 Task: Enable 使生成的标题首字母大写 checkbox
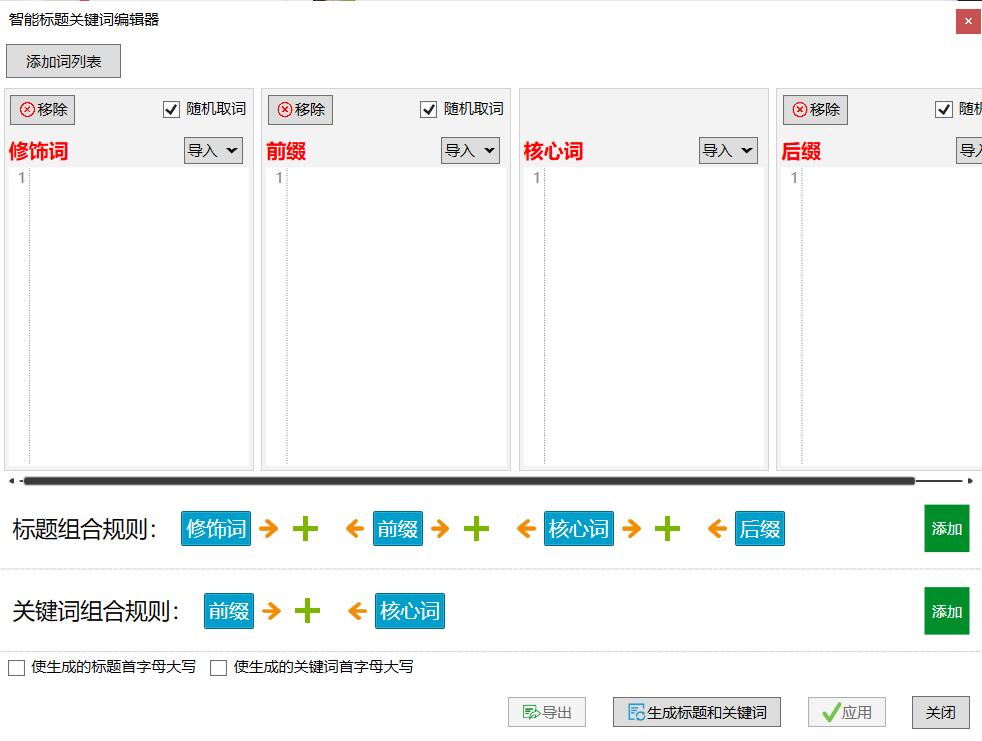(16, 668)
